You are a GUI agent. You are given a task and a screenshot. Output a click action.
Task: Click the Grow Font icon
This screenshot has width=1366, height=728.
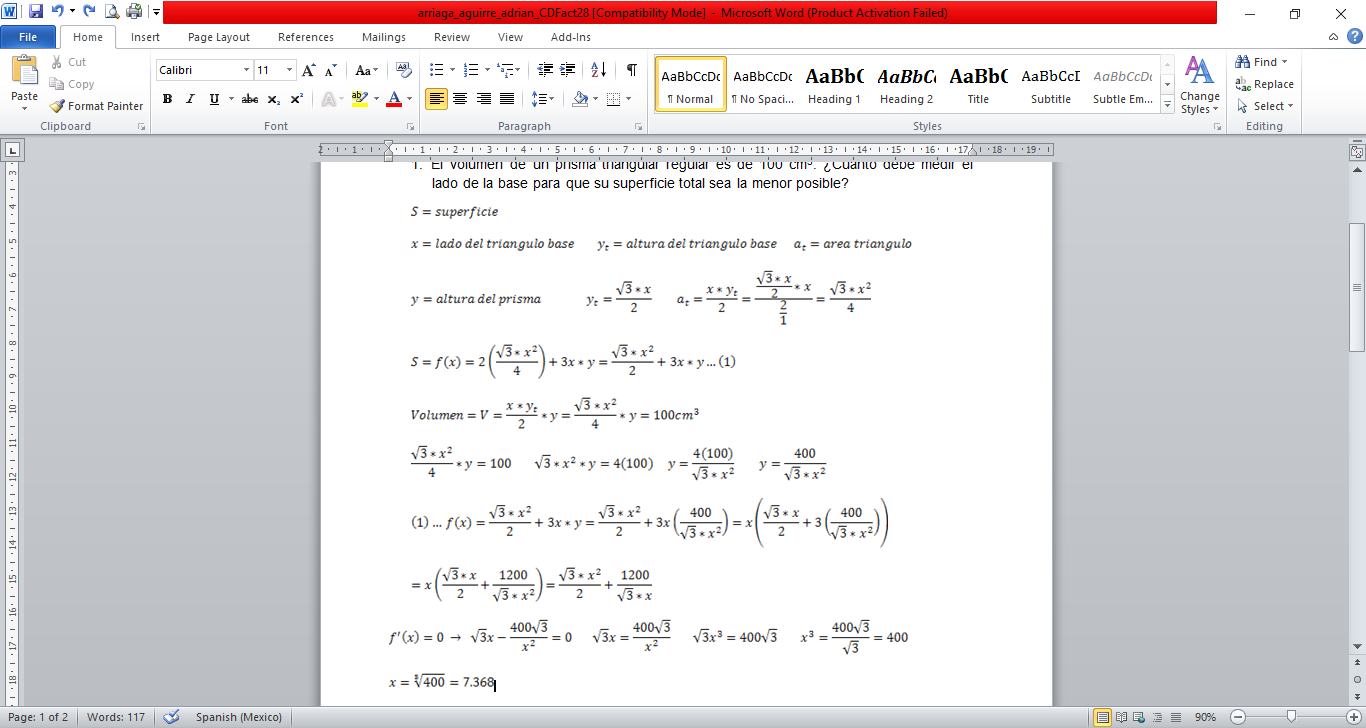(x=309, y=70)
